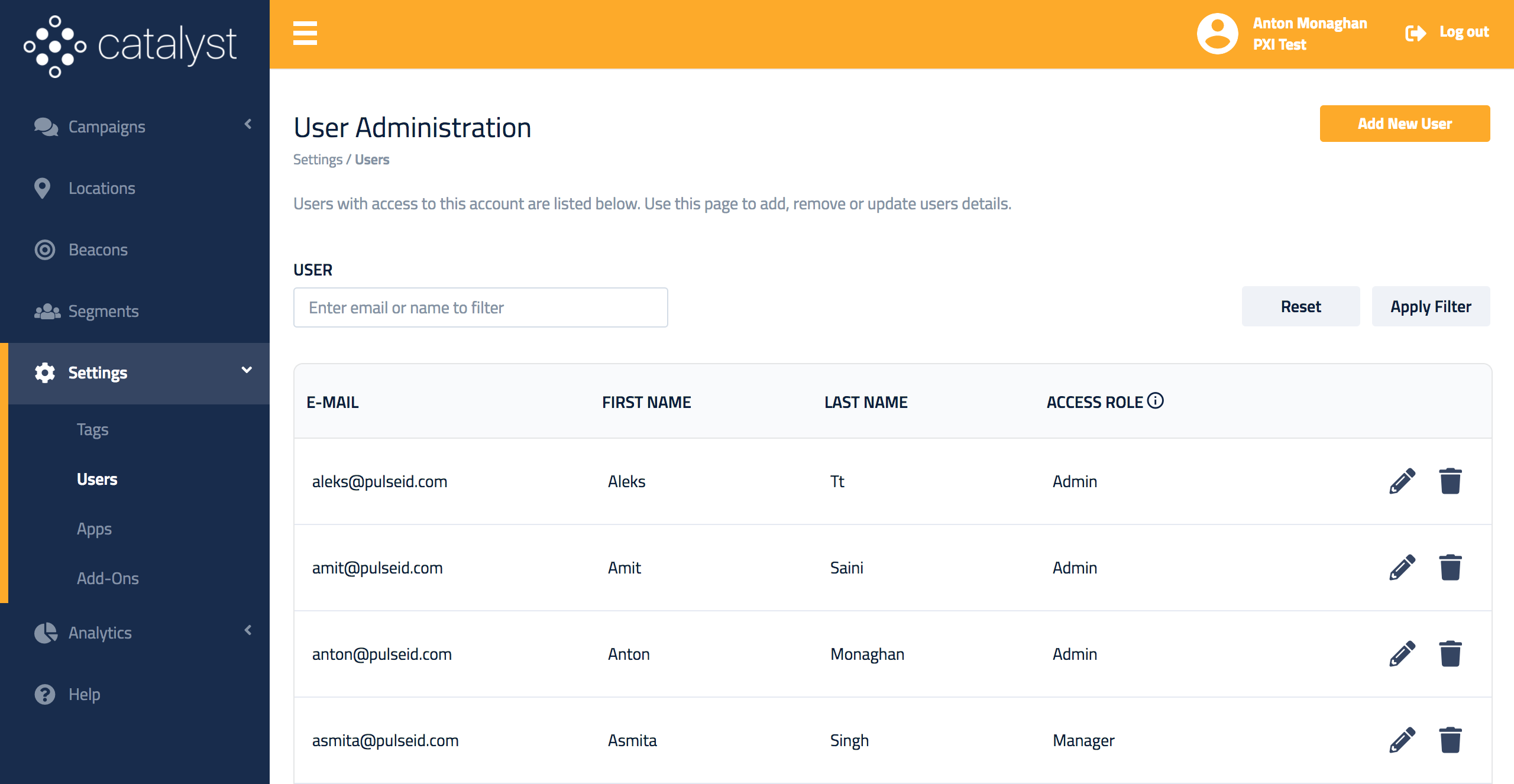The height and width of the screenshot is (784, 1514).
Task: Focus the email or name filter field
Action: [x=480, y=307]
